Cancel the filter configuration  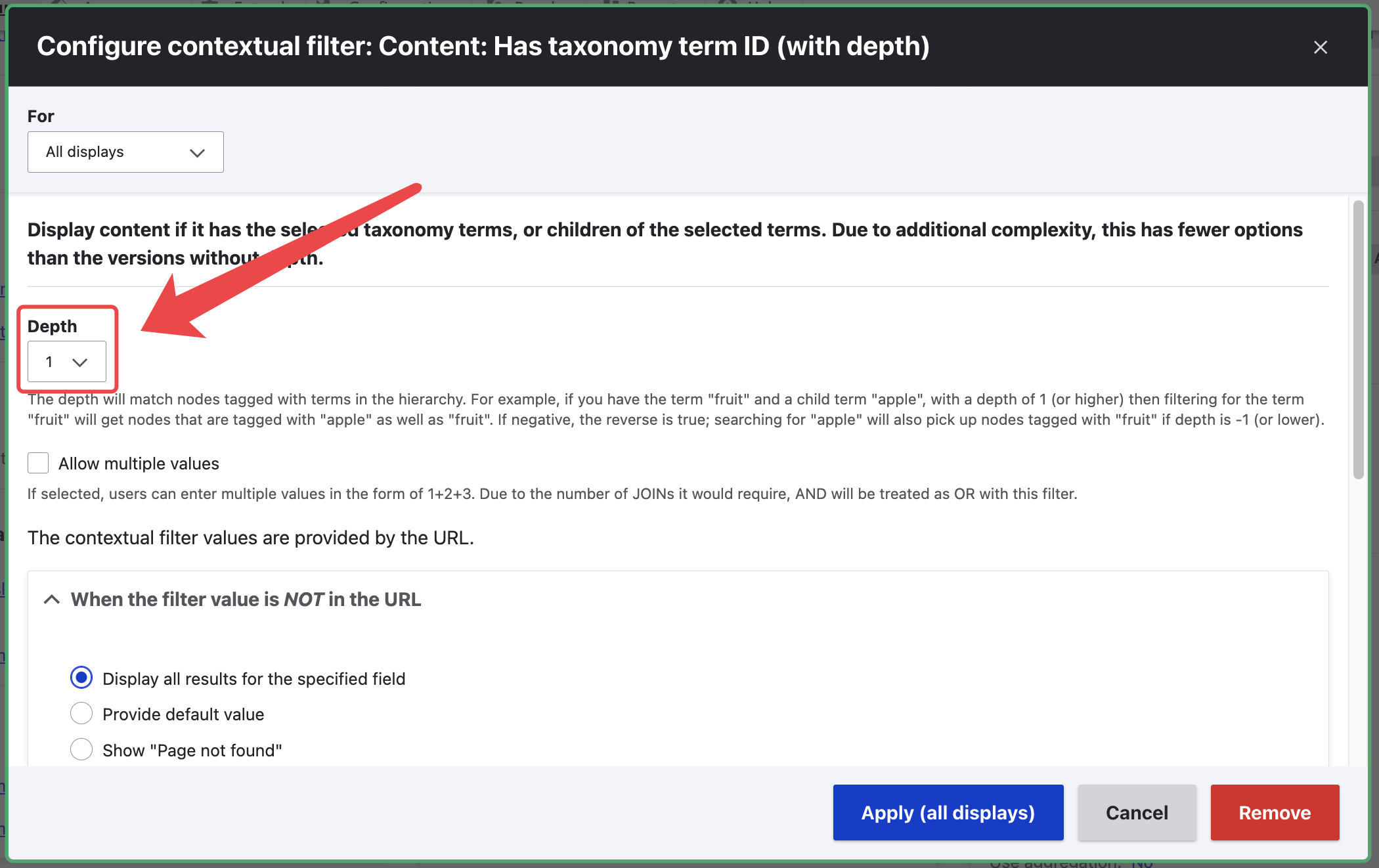(1137, 812)
